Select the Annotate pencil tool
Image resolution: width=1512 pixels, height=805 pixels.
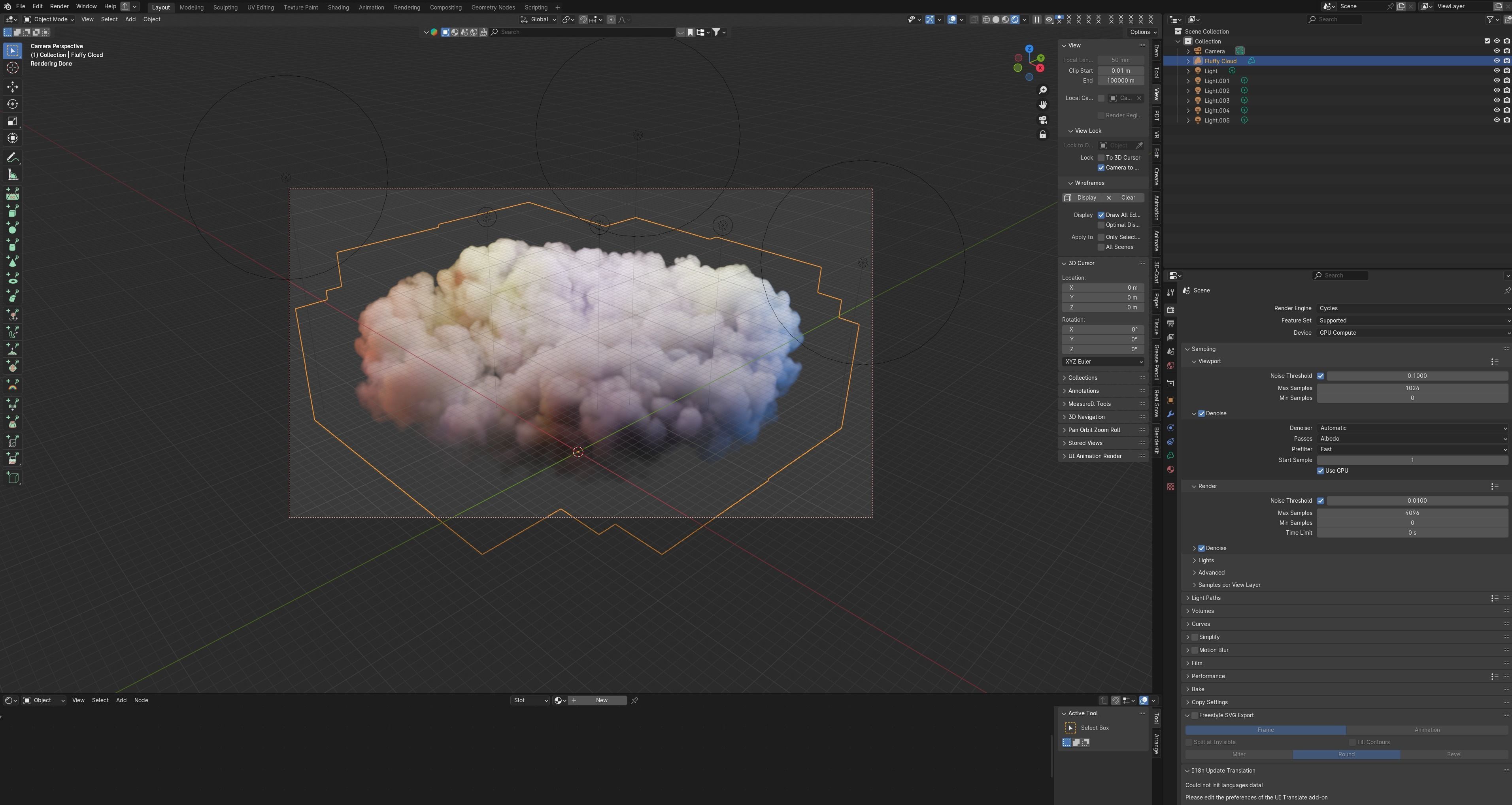tap(12, 158)
